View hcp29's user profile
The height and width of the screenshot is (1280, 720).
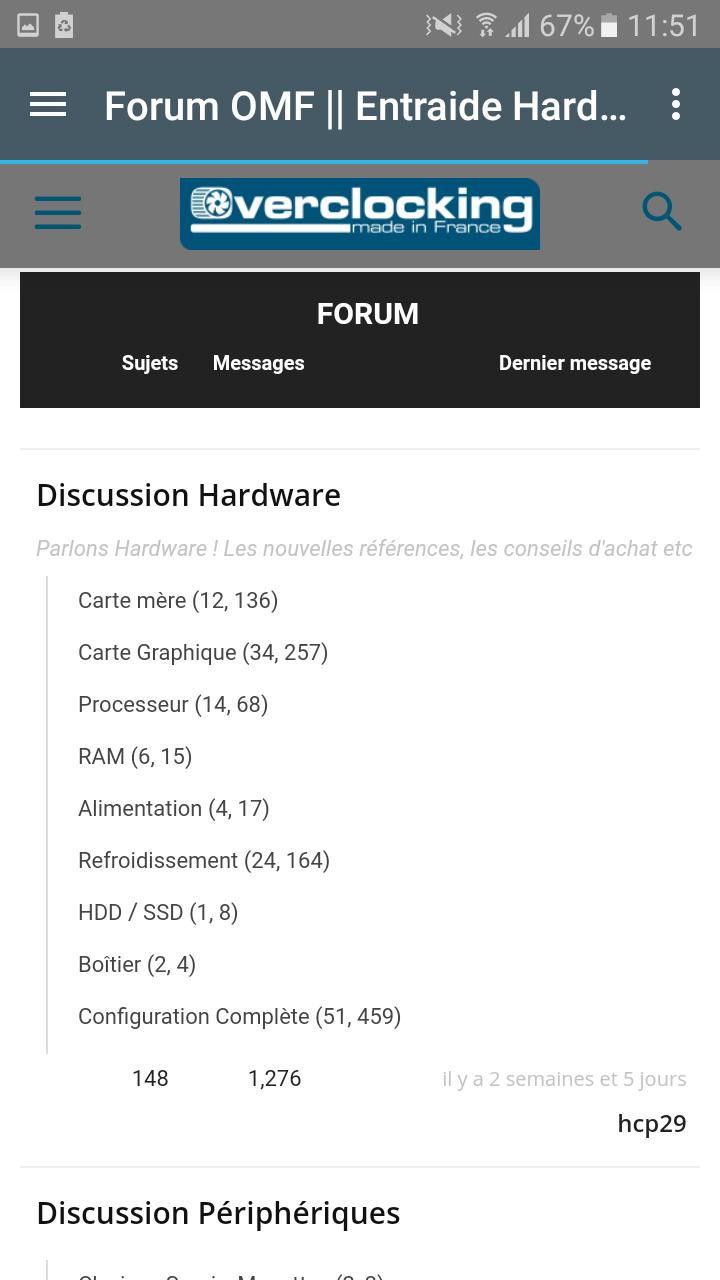click(652, 1123)
